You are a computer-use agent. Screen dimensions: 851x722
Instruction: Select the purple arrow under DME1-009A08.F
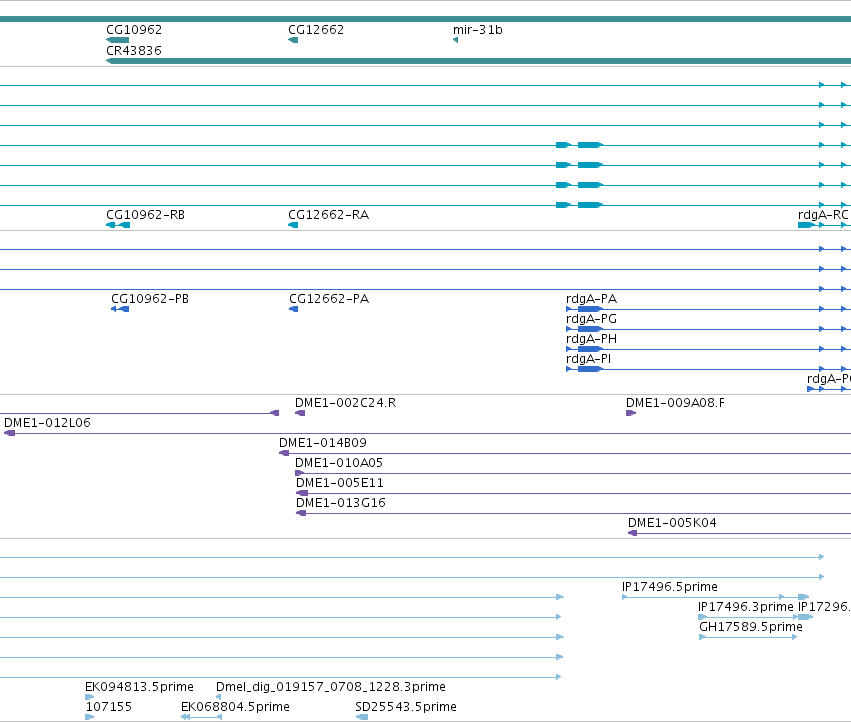[631, 414]
